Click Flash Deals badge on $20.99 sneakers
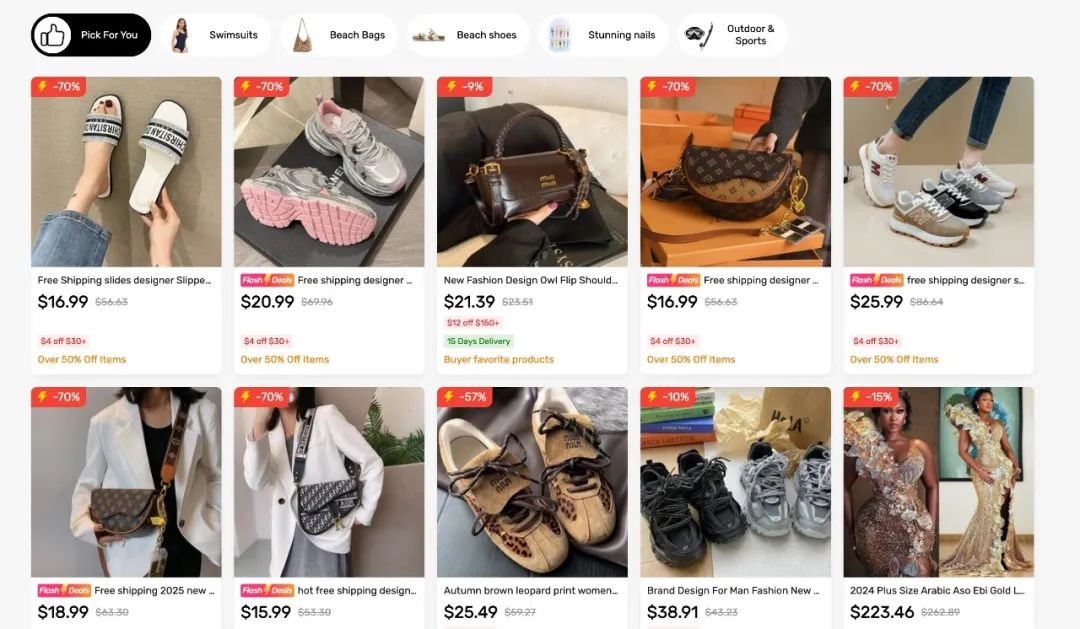This screenshot has width=1080, height=629. (x=267, y=281)
